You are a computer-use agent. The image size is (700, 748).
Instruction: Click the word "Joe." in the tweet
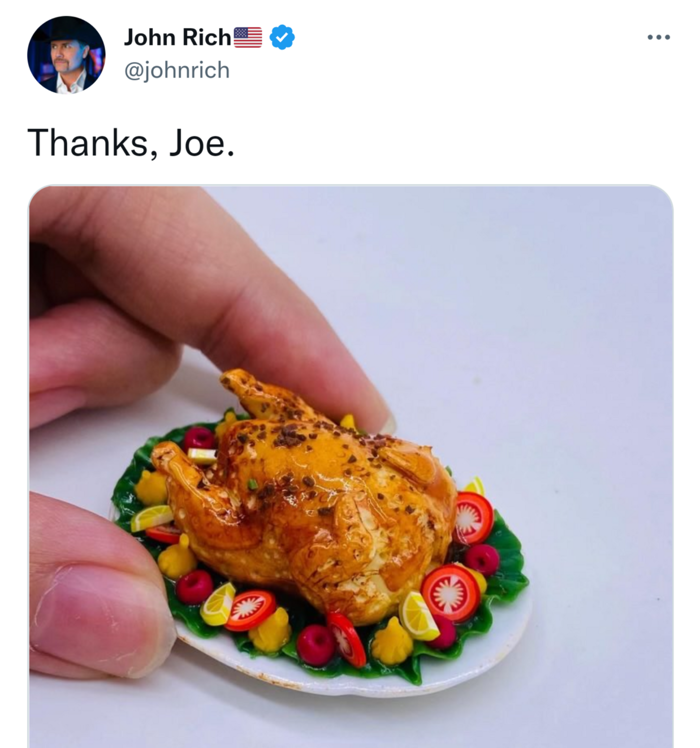tap(202, 143)
